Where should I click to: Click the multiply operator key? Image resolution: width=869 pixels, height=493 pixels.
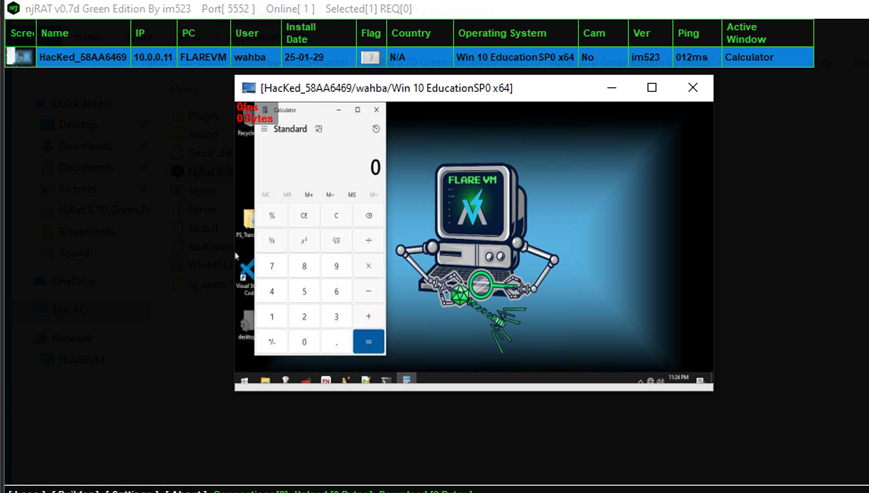tap(369, 266)
